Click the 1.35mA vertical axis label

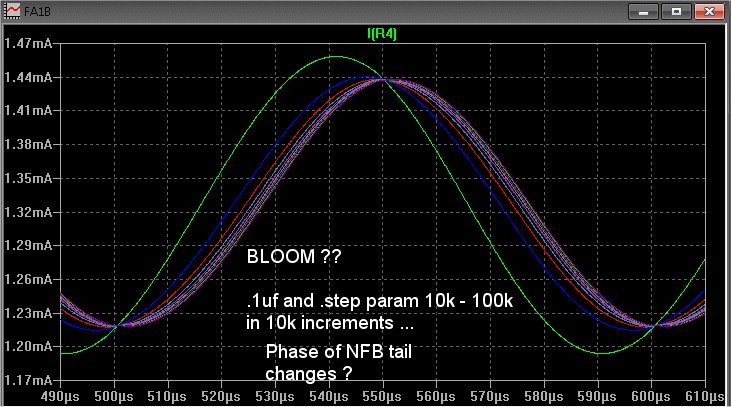(x=28, y=178)
